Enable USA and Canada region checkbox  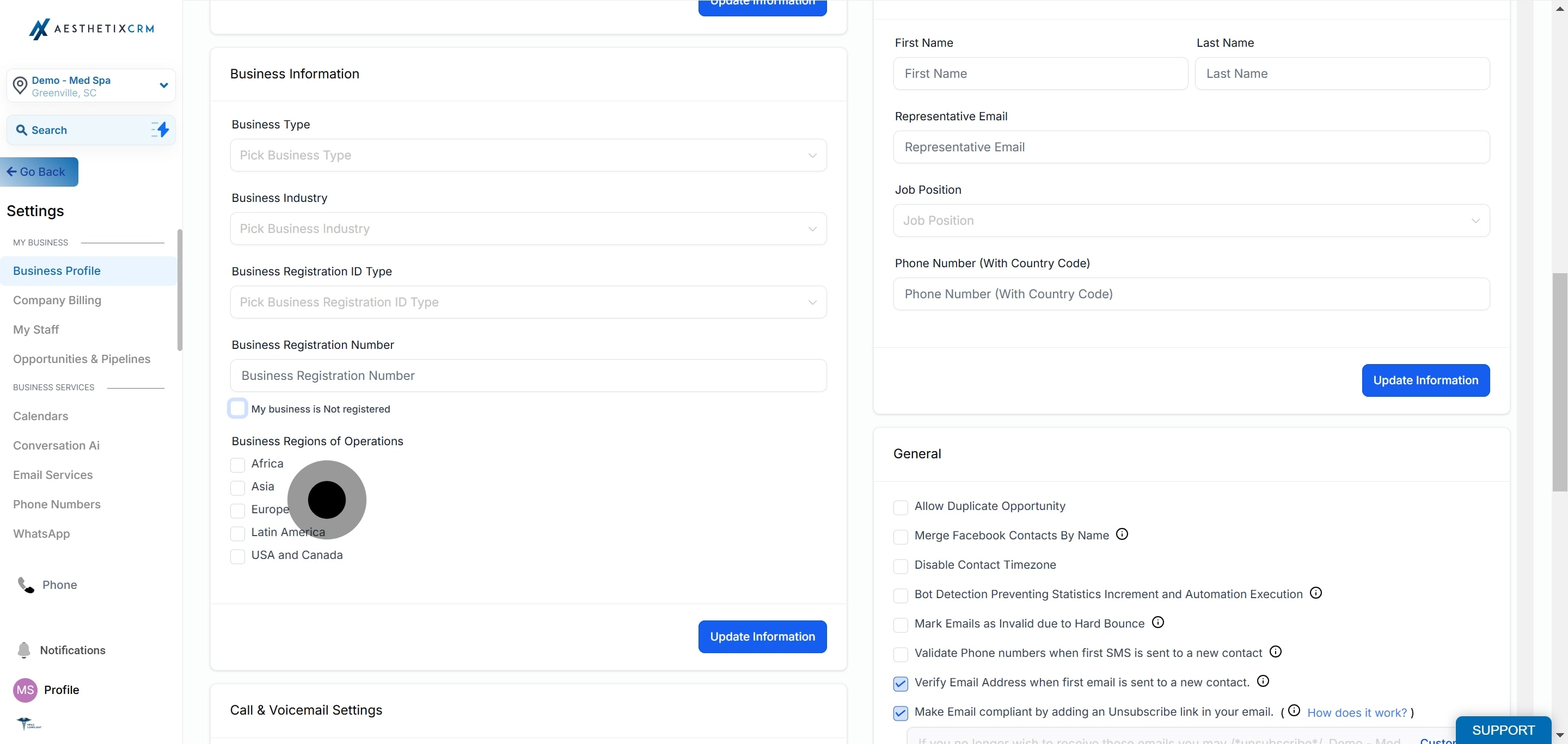(237, 556)
